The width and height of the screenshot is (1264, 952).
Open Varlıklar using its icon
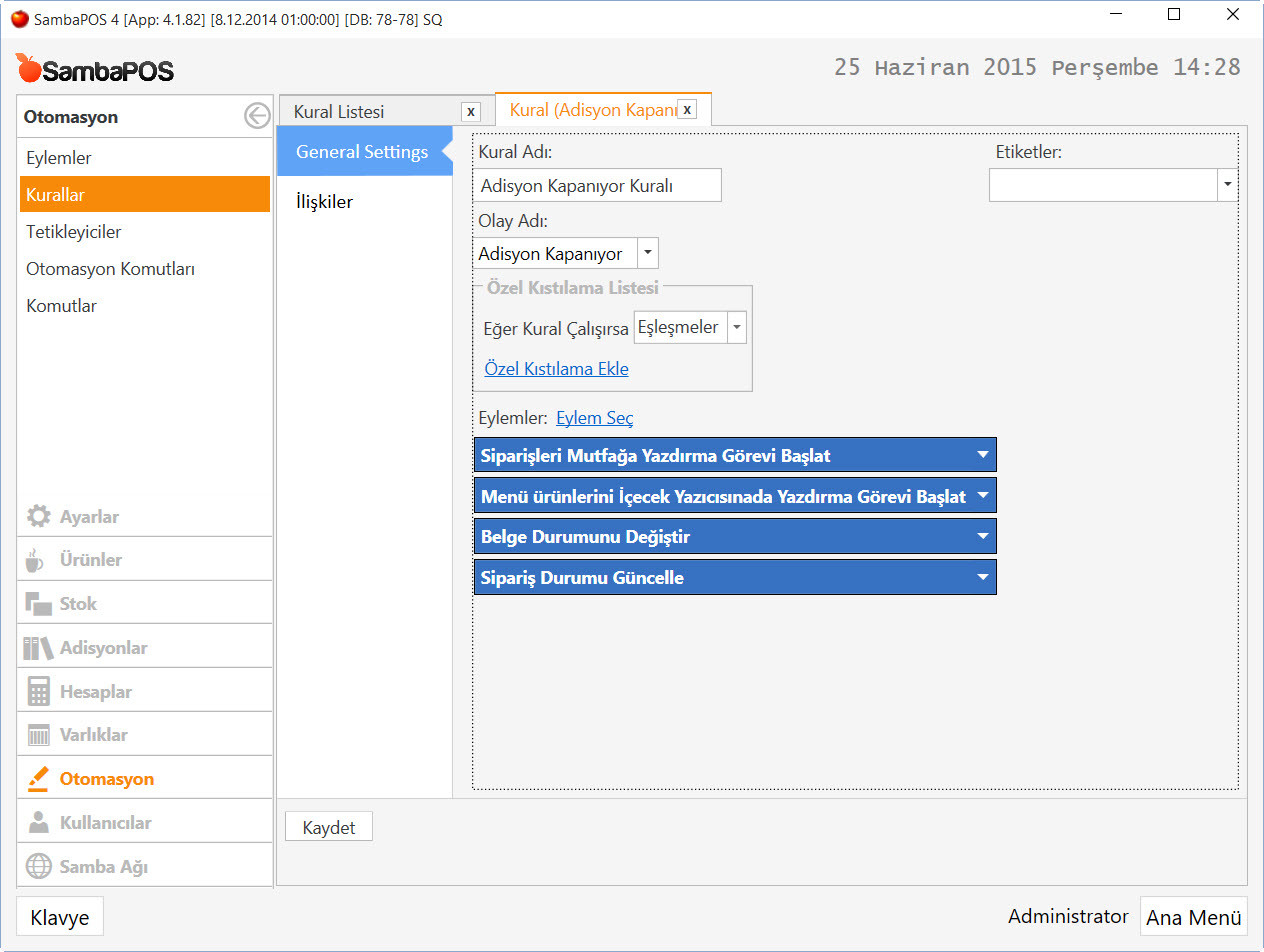pos(38,735)
